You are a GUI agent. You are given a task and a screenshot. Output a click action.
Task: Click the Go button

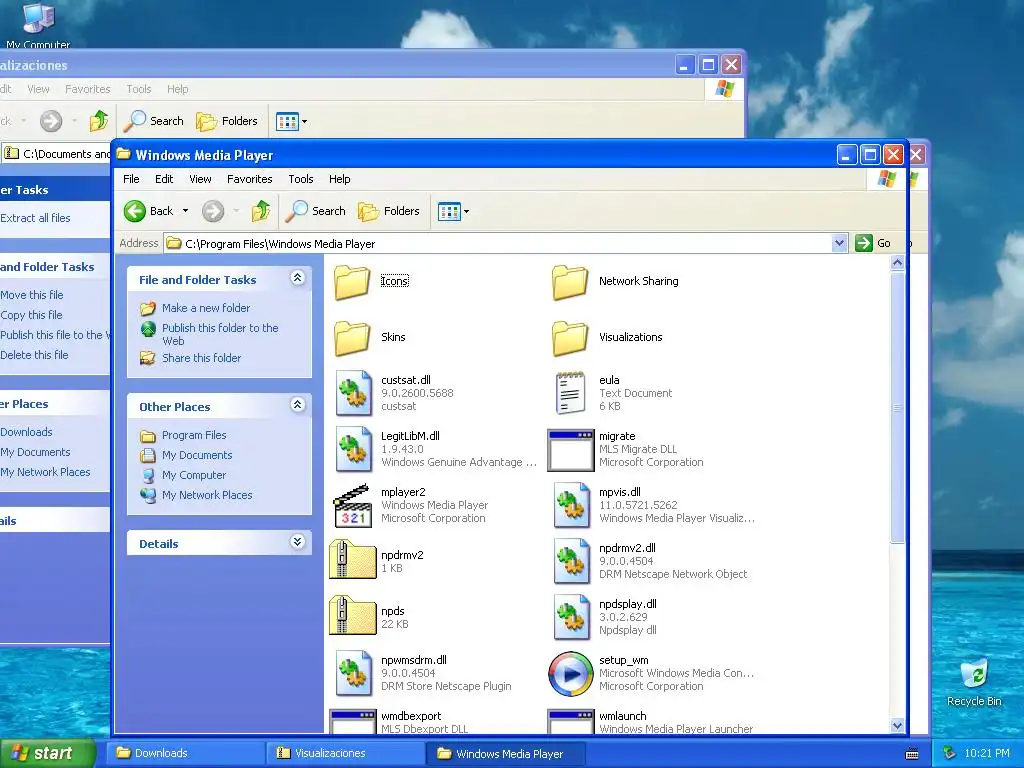pos(873,243)
